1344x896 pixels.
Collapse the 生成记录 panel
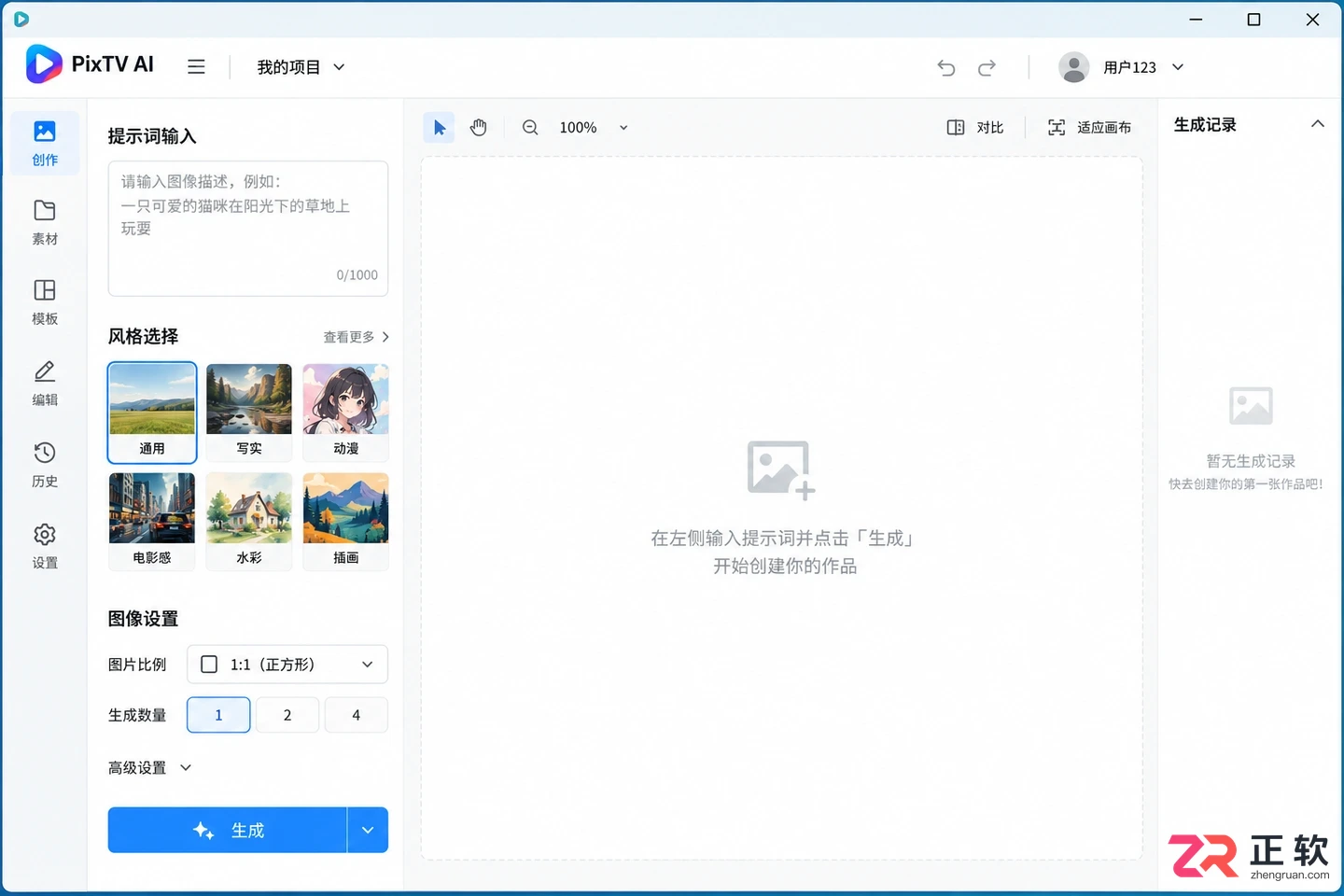pyautogui.click(x=1317, y=124)
